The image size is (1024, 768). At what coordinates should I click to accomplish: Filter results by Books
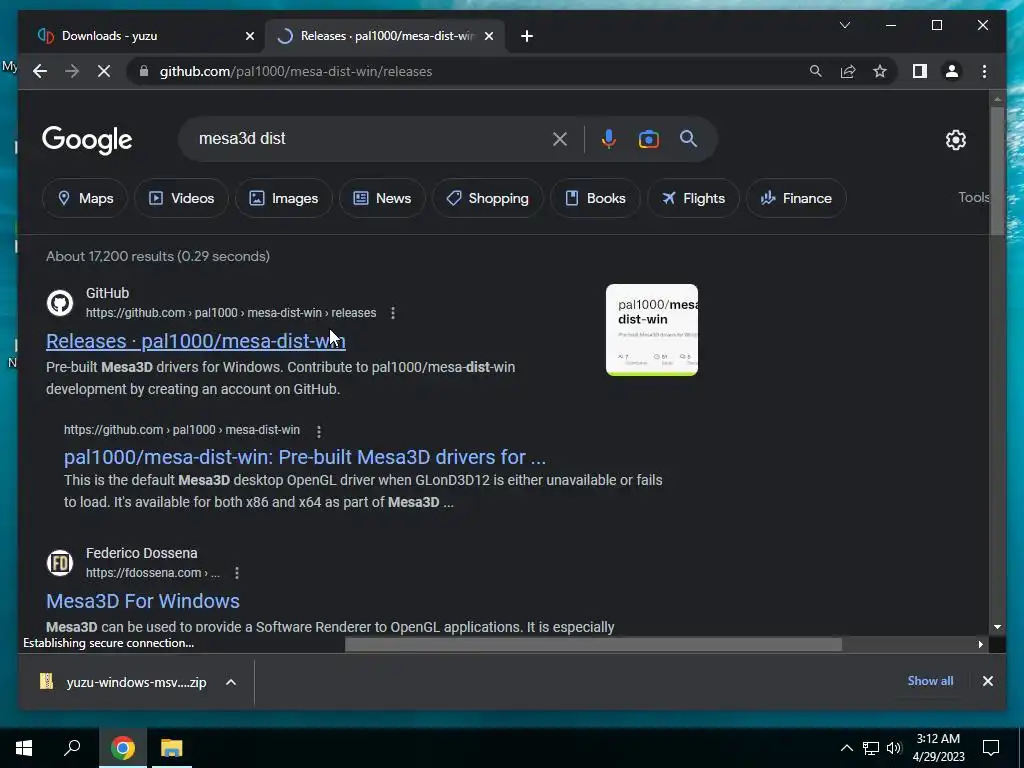595,198
